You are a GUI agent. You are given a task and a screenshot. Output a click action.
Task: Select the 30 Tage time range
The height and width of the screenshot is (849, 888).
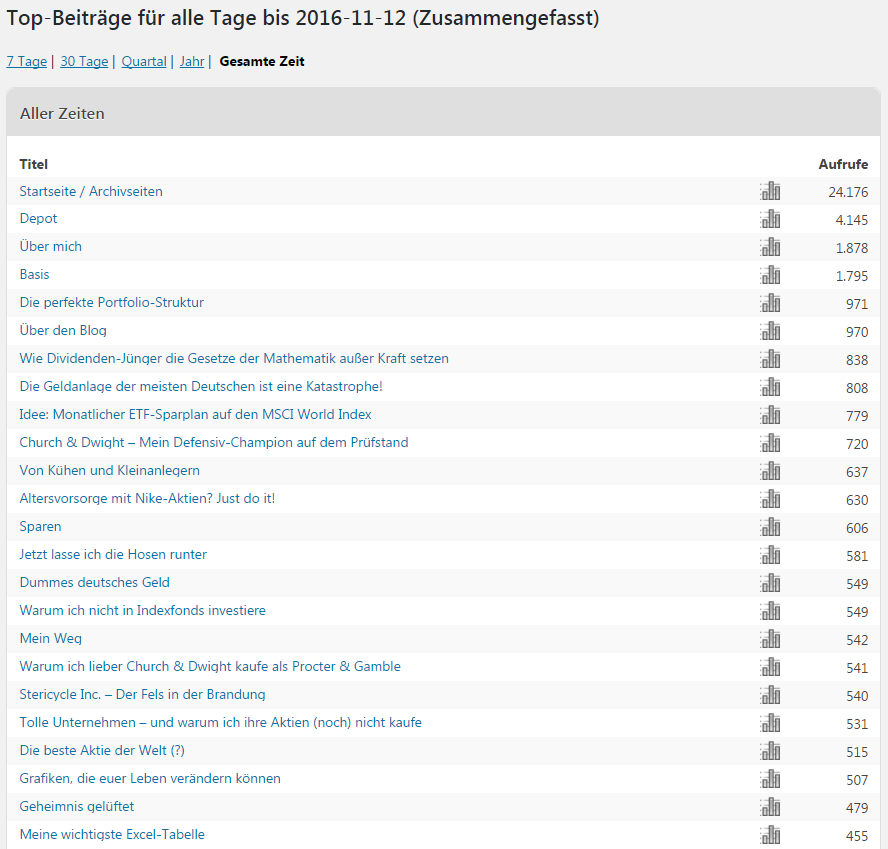[84, 62]
